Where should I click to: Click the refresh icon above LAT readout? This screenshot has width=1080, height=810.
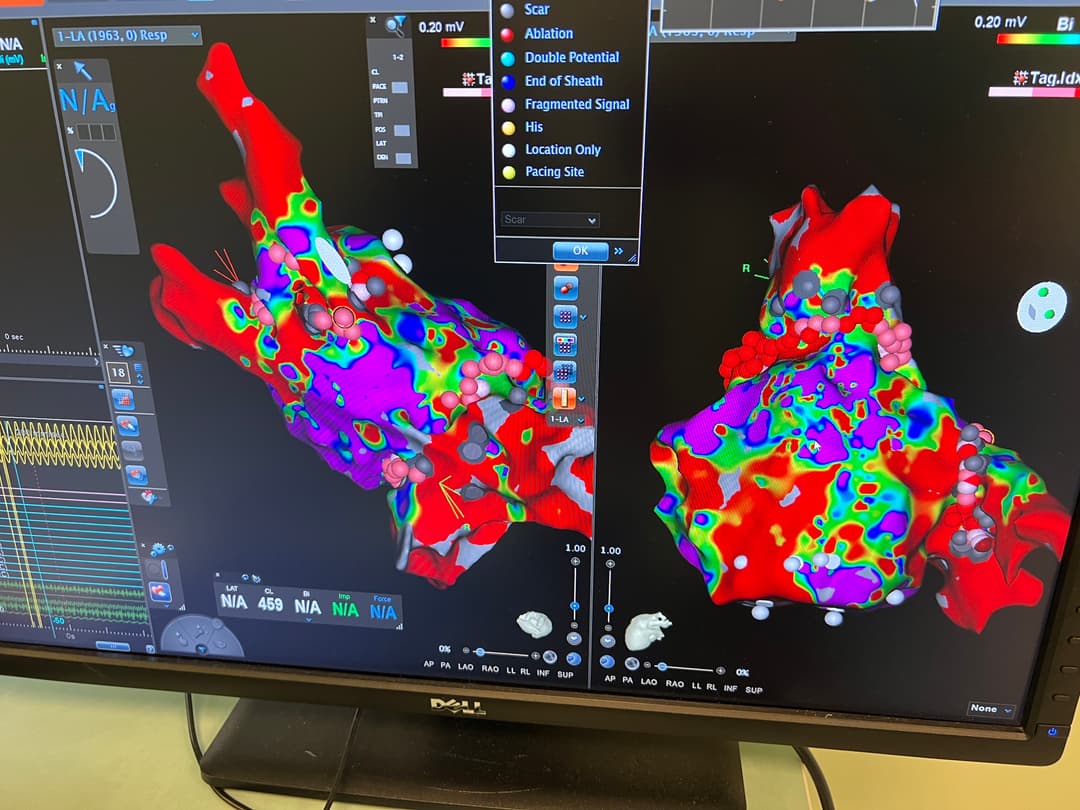click(245, 577)
